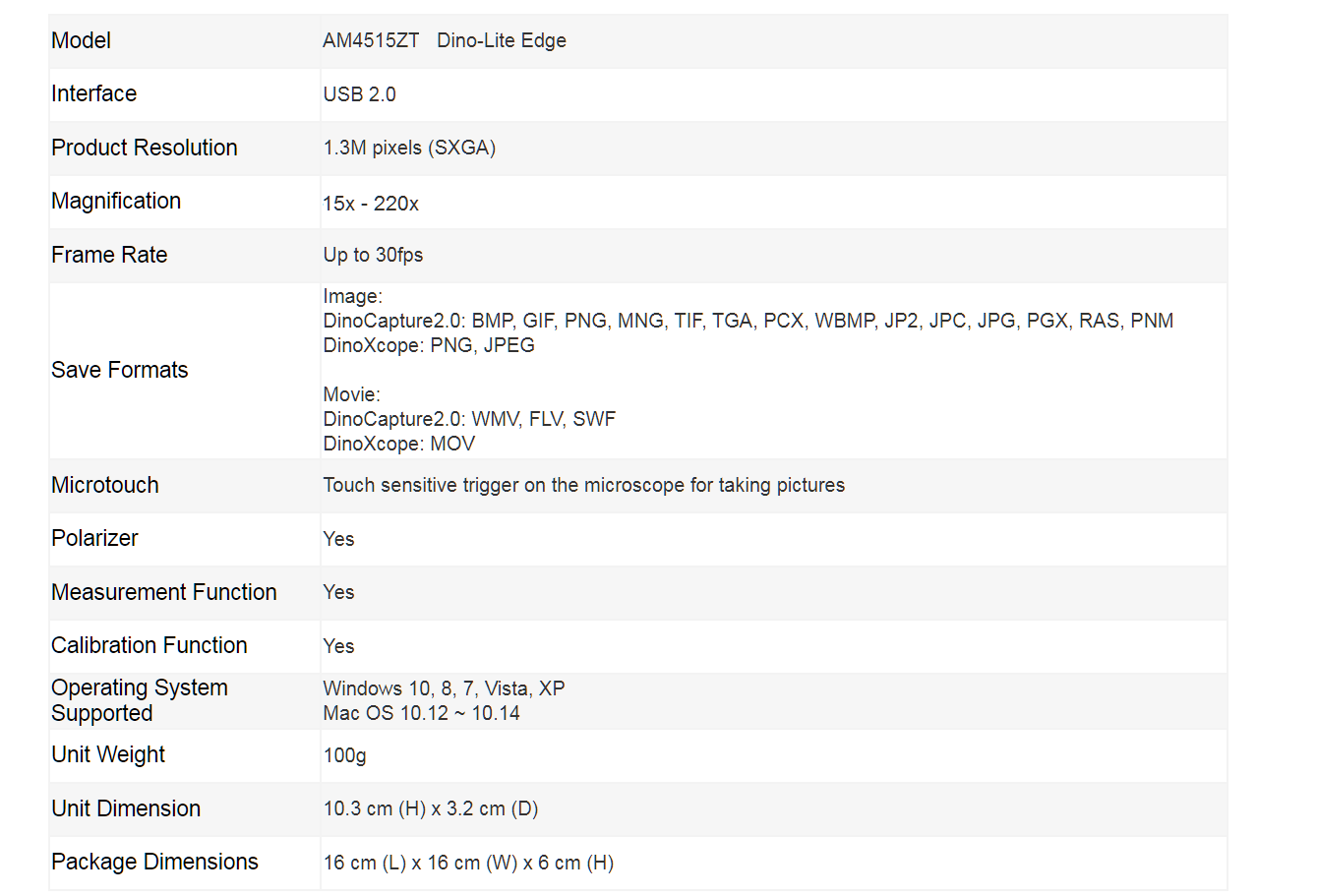Screen dimensions: 1317x896
Task: Click the DinoXcope: PNG, JPEG line
Action: 429,345
